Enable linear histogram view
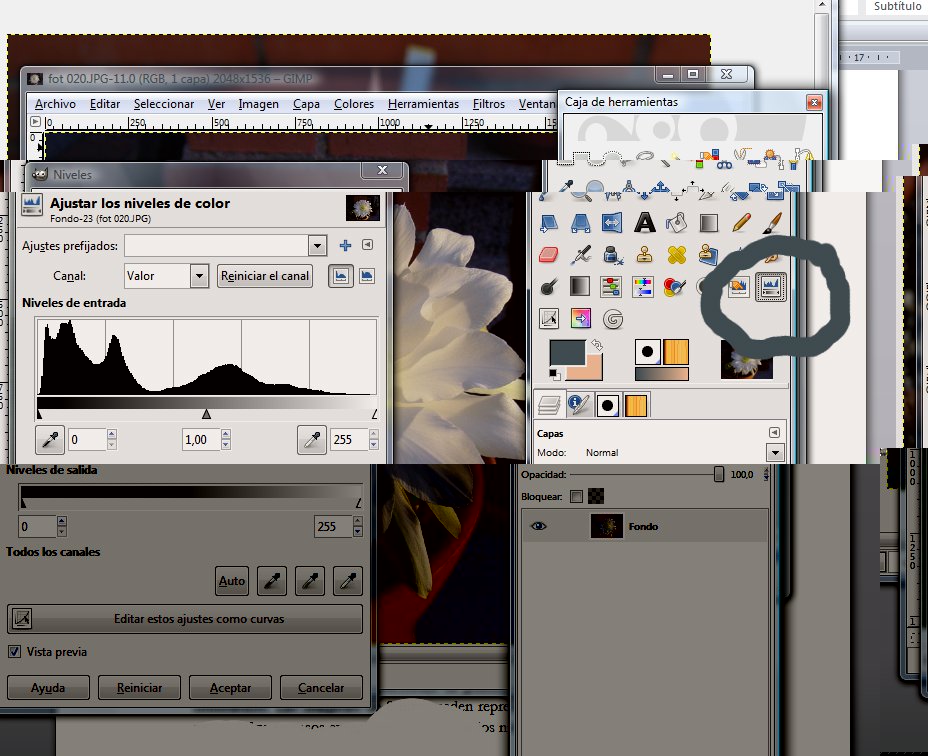Viewport: 928px width, 756px height. point(341,276)
